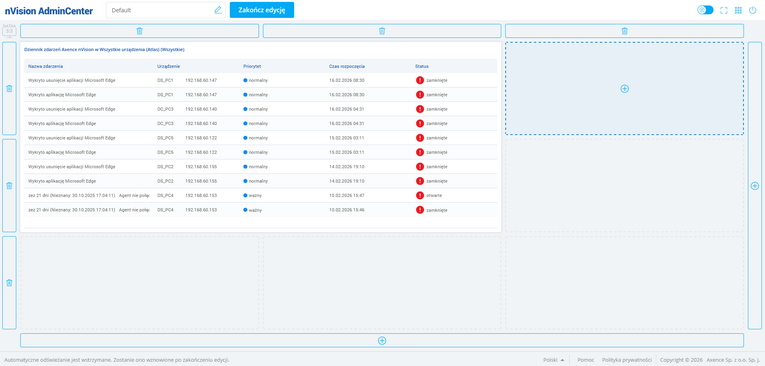Click DS_PC5 in the 'Wykryto aplikację' row

click(x=165, y=152)
